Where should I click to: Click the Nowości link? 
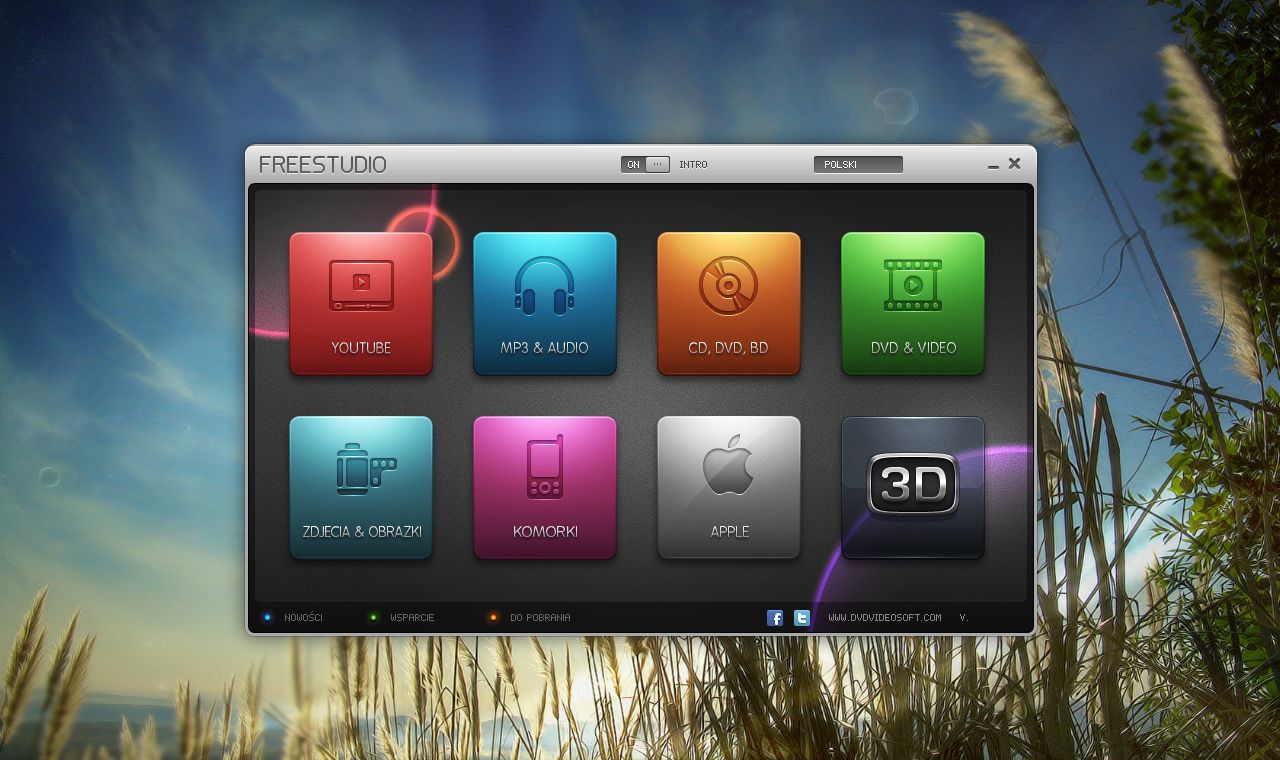pyautogui.click(x=303, y=618)
